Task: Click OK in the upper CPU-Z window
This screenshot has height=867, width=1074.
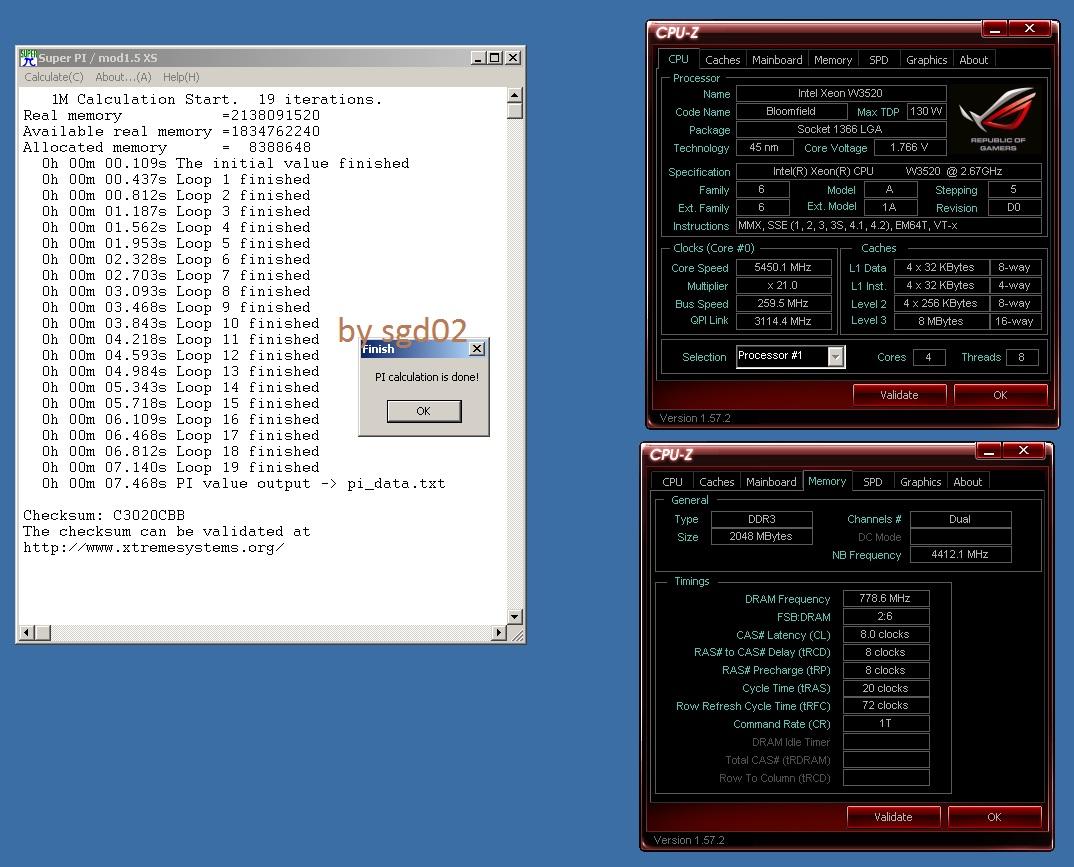Action: click(x=1000, y=395)
